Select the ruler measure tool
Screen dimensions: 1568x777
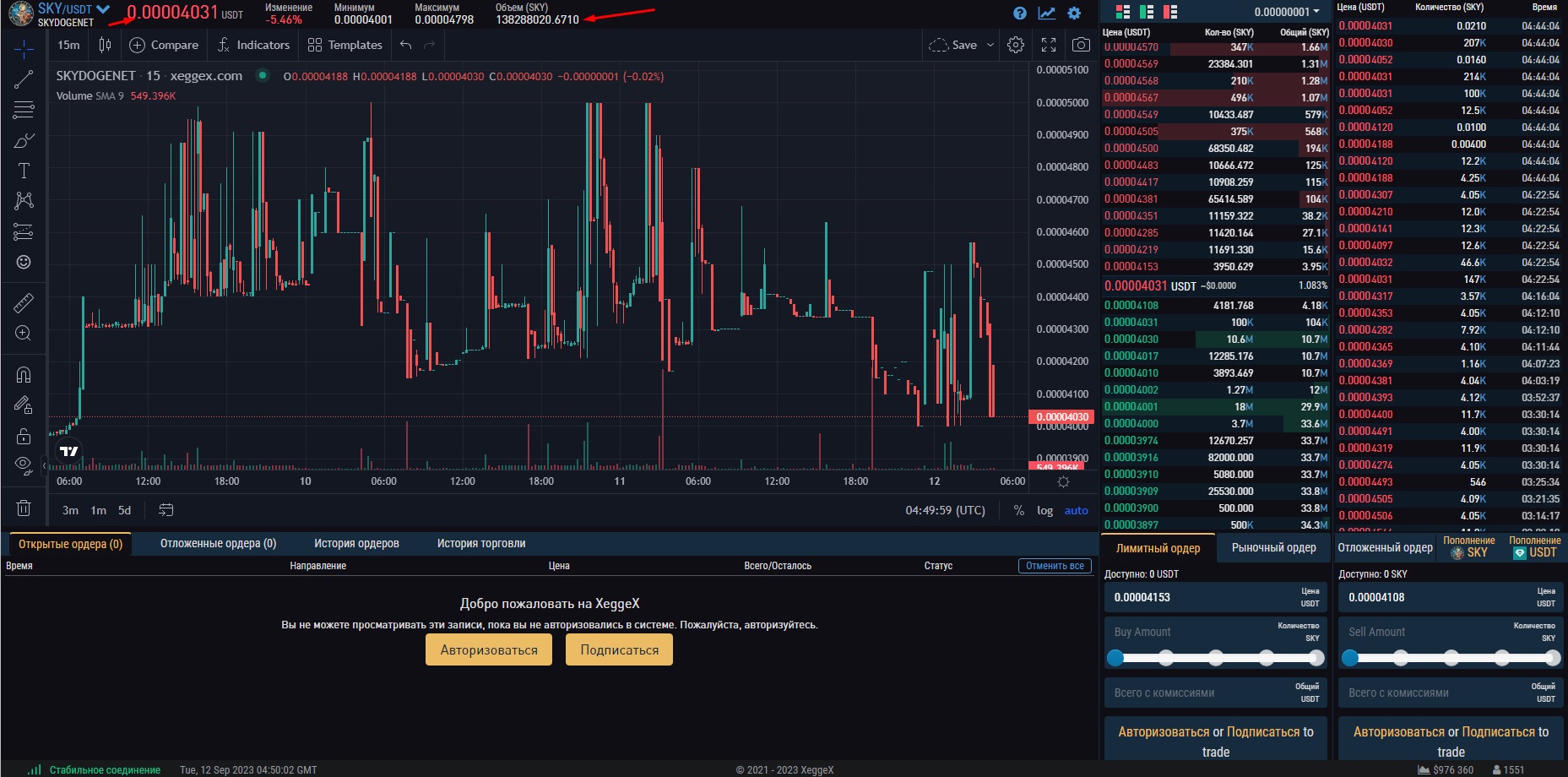pos(24,302)
